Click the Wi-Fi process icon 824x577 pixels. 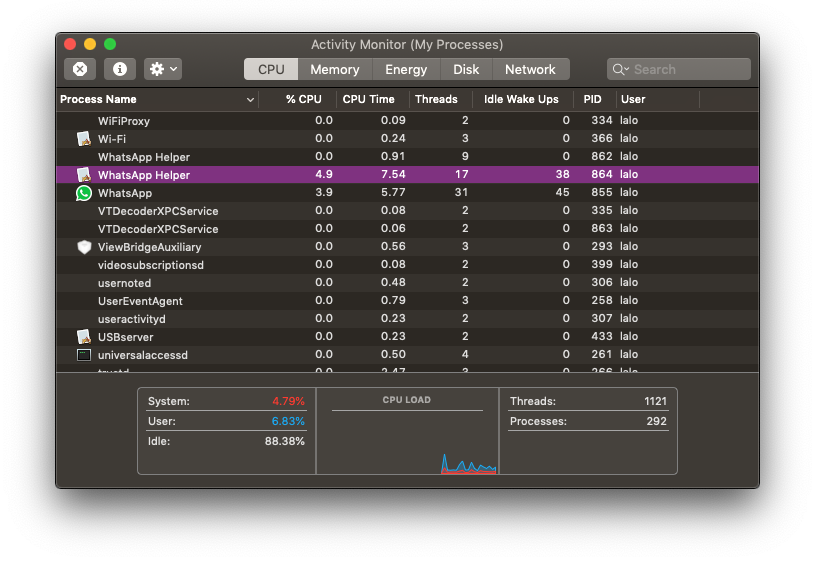click(84, 139)
